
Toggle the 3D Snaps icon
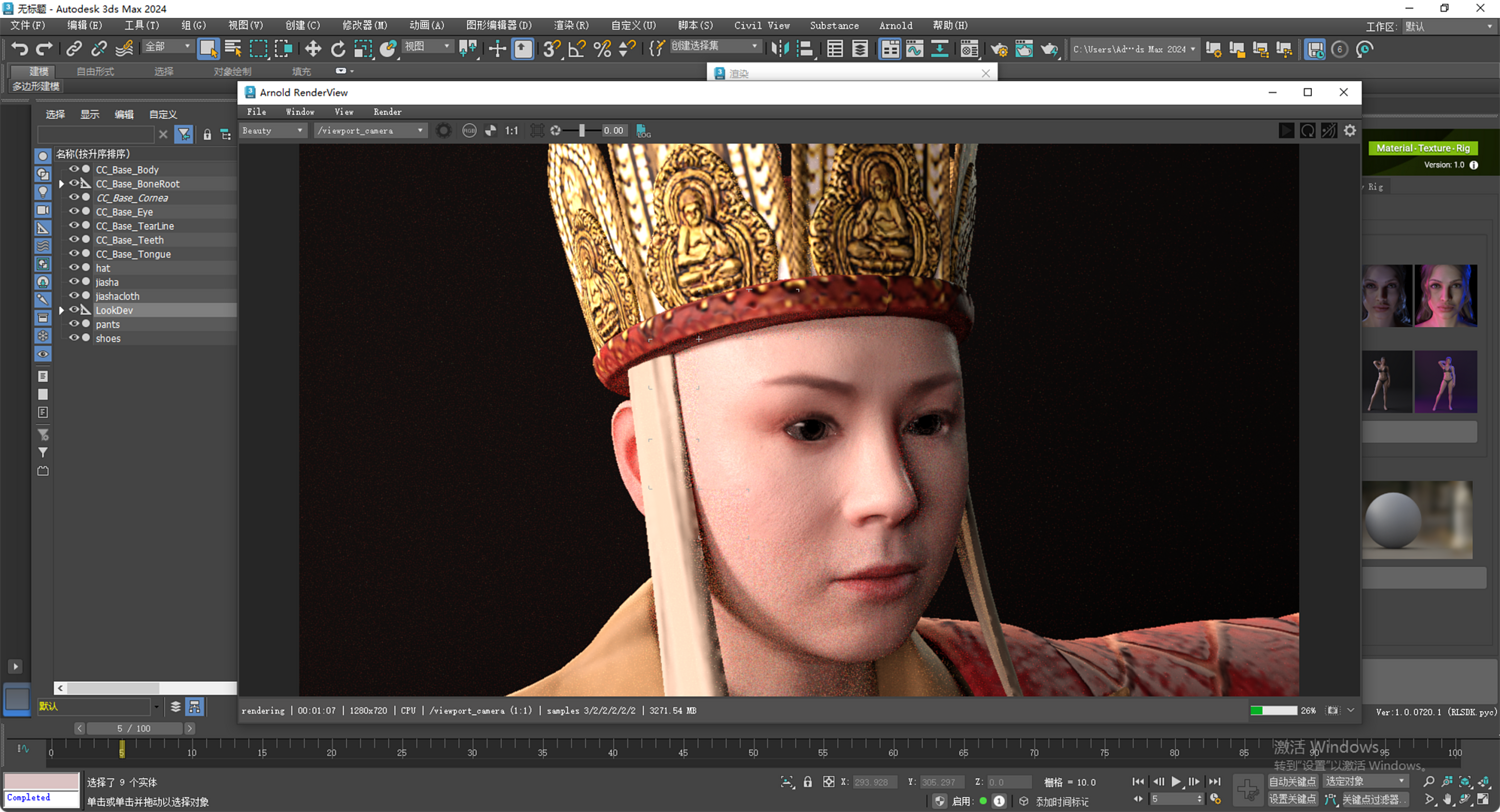click(552, 48)
